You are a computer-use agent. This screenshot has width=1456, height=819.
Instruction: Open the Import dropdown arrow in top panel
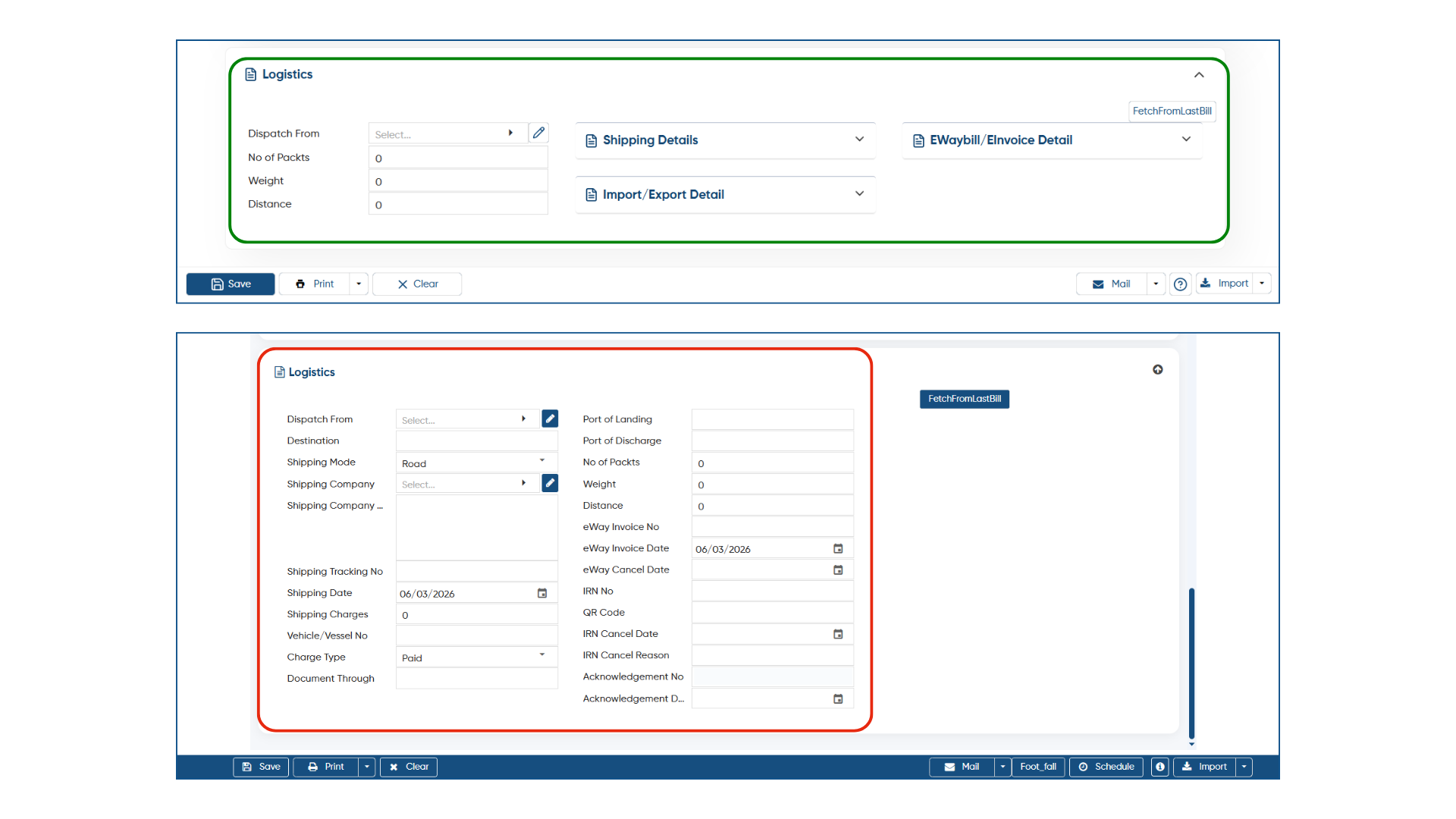point(1262,283)
